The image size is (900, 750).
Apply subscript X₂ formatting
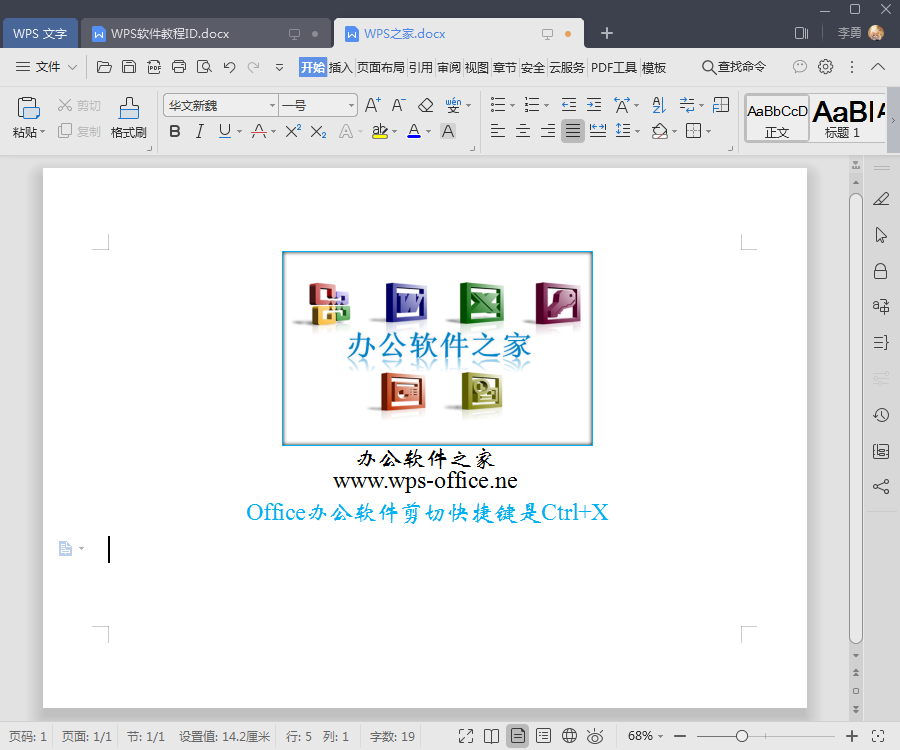pos(319,131)
